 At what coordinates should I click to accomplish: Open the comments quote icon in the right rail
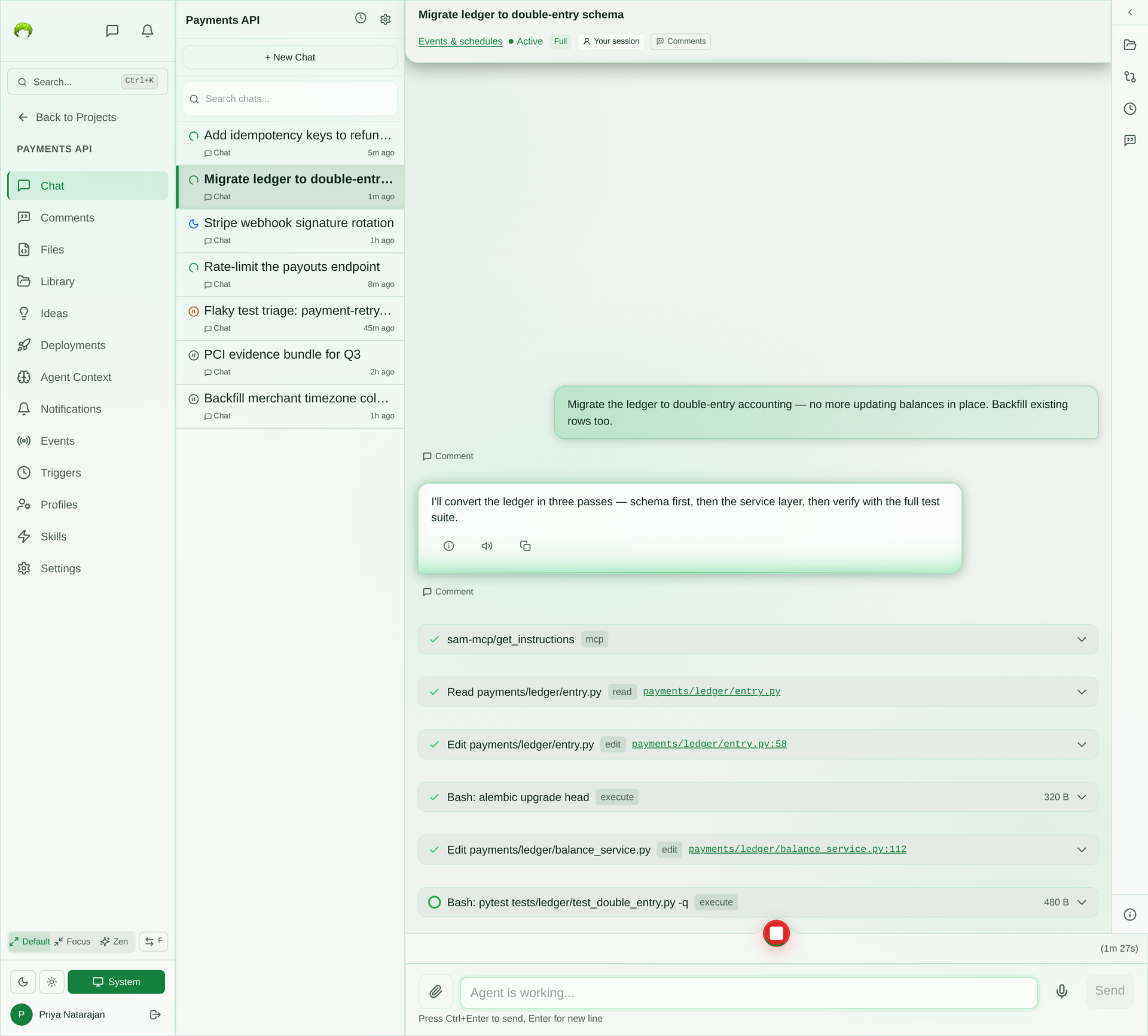(1130, 140)
